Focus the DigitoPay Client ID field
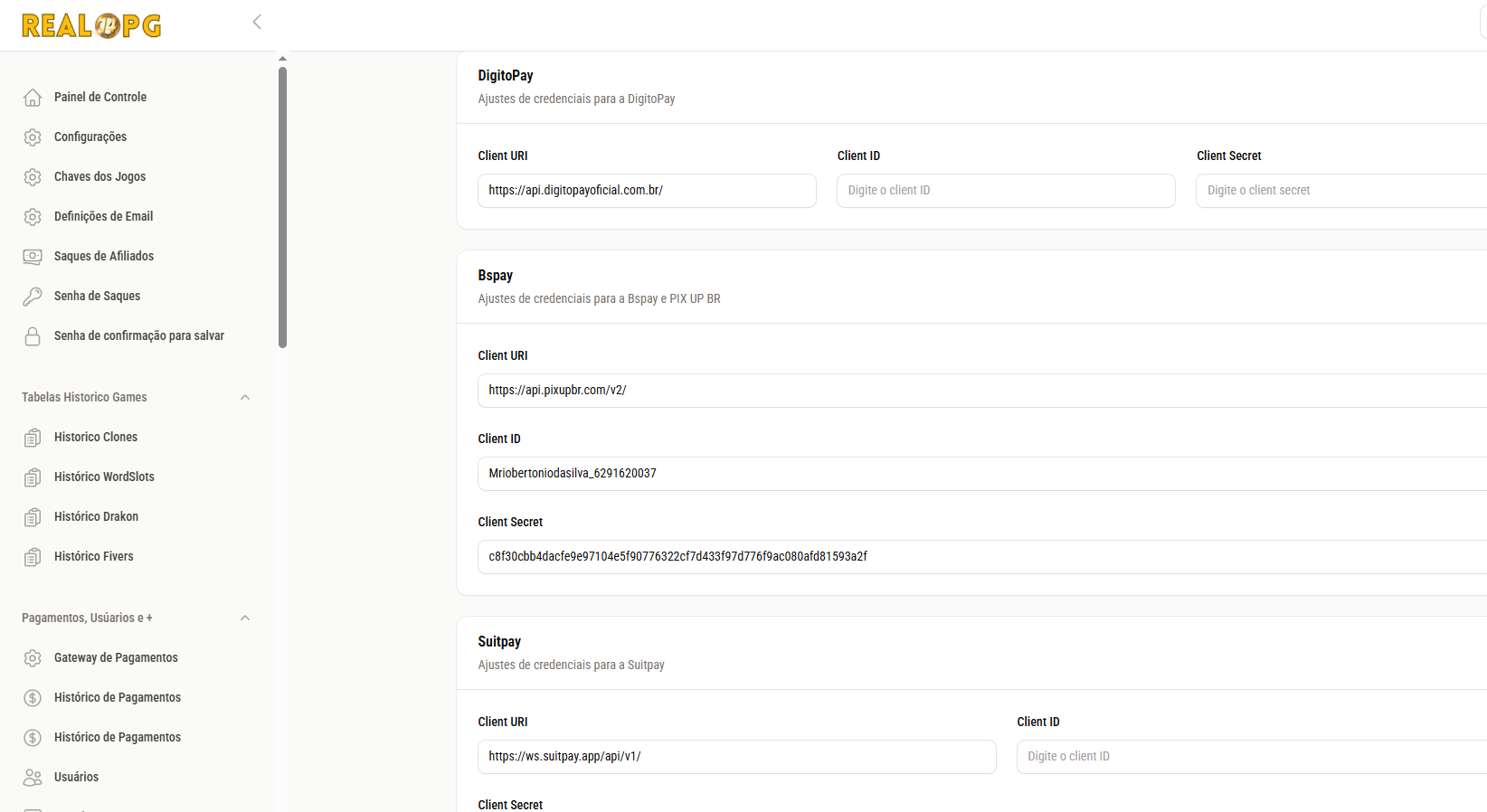Image resolution: width=1487 pixels, height=812 pixels. click(x=1006, y=191)
